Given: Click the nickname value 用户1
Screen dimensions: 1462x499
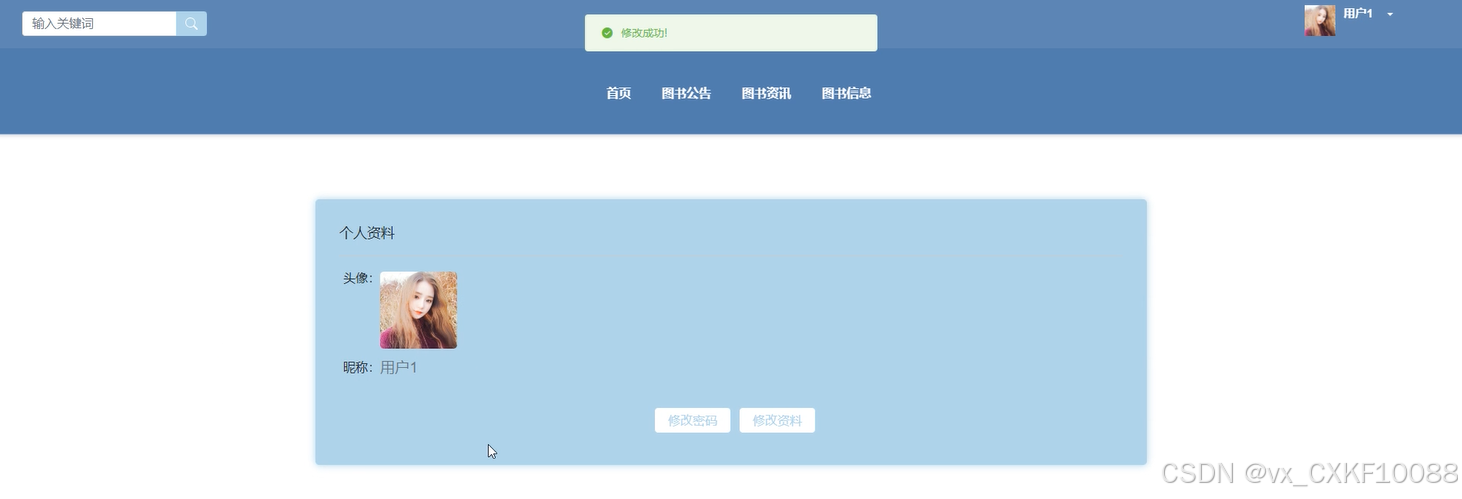Looking at the screenshot, I should point(398,368).
